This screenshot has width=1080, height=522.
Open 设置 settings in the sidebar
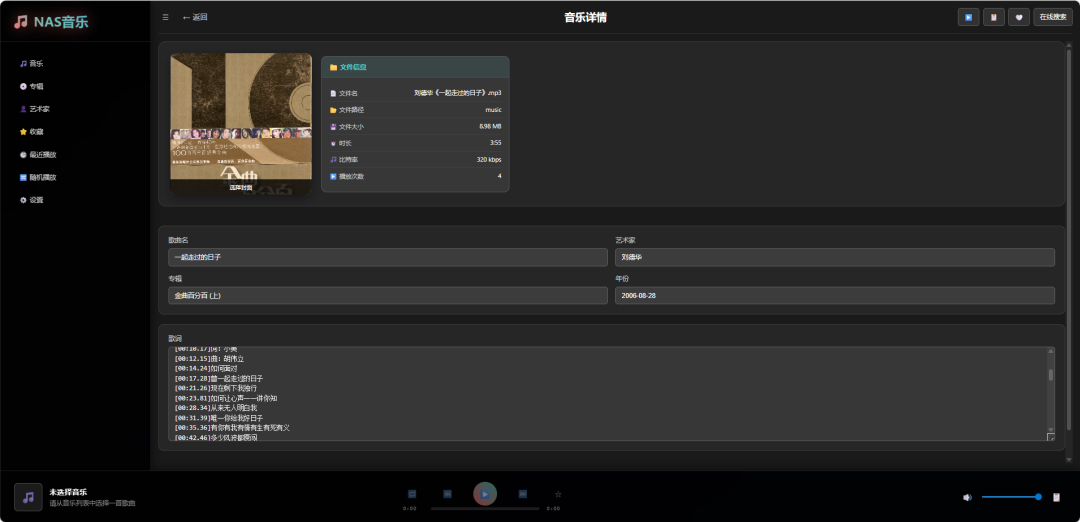click(35, 200)
